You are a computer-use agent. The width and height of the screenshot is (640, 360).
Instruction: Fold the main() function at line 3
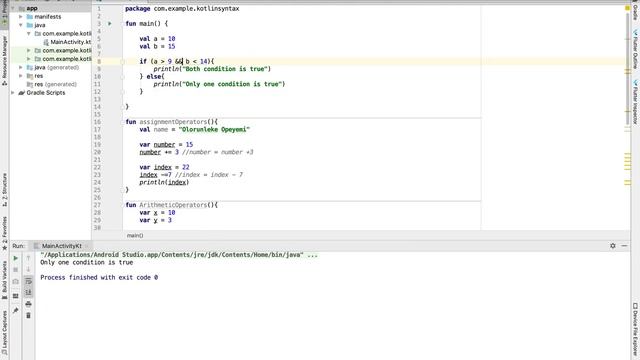point(122,24)
